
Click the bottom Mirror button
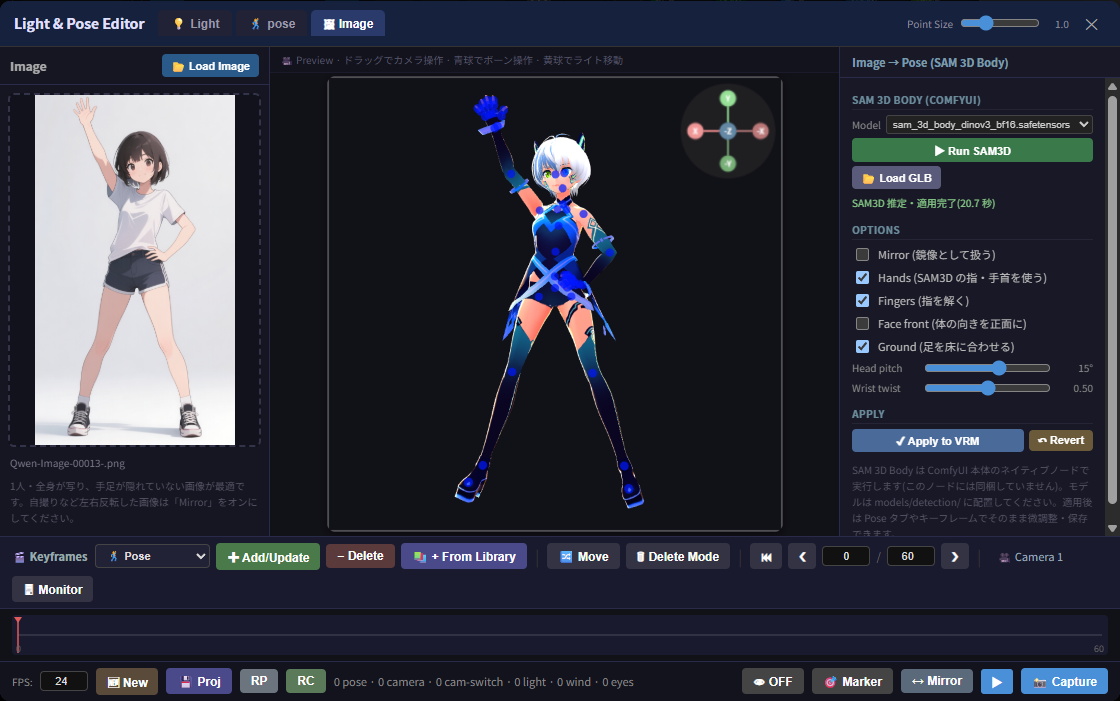pos(936,681)
